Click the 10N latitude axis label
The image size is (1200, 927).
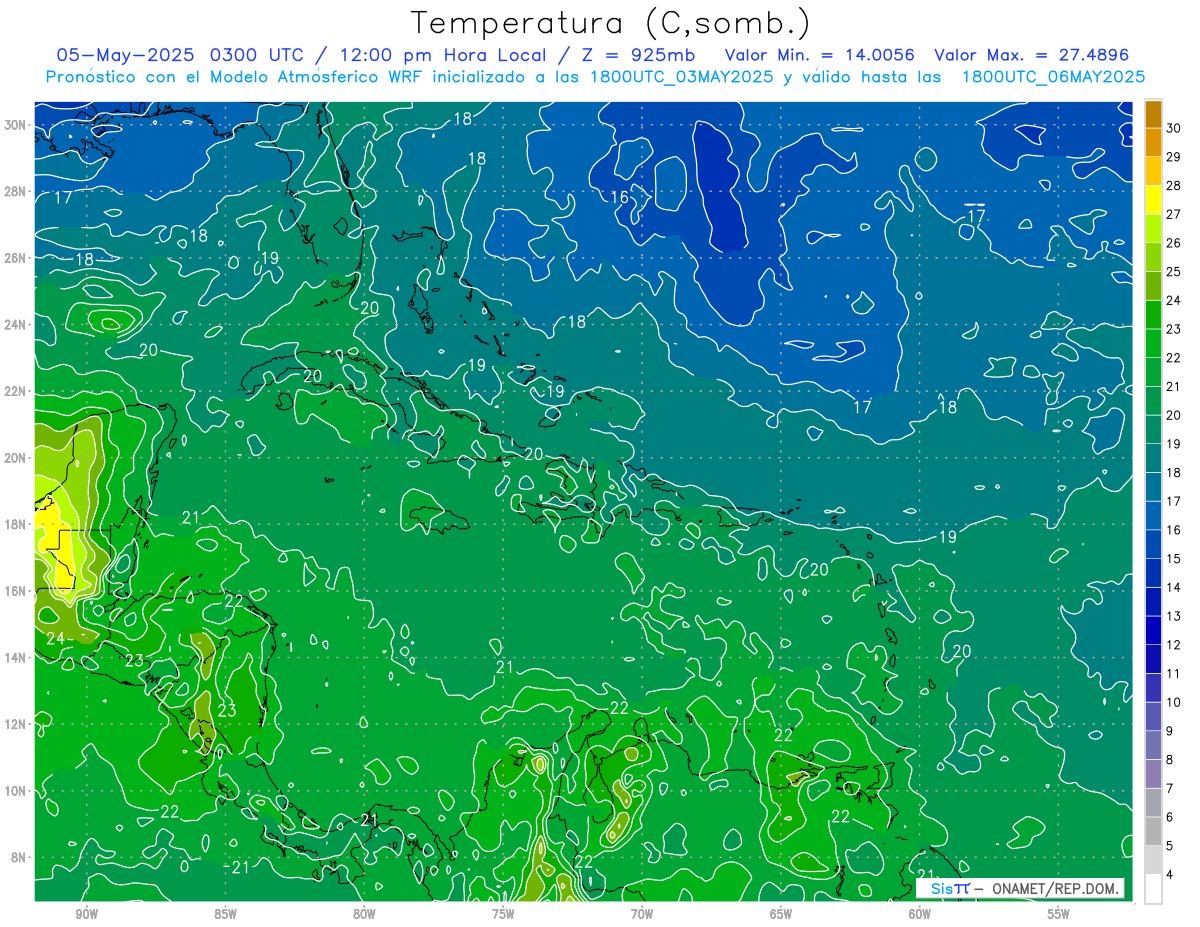click(x=16, y=791)
